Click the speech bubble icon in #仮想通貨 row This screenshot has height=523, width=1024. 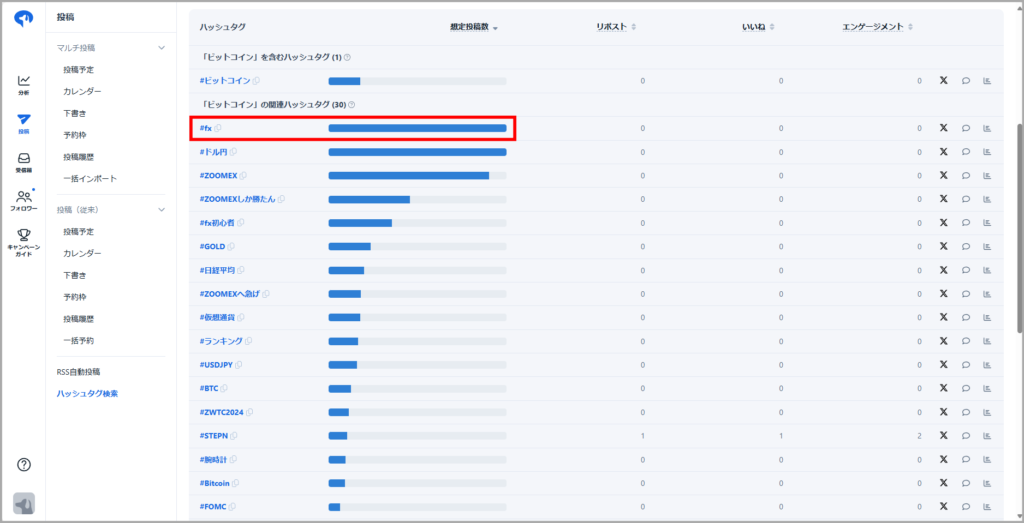coord(965,317)
